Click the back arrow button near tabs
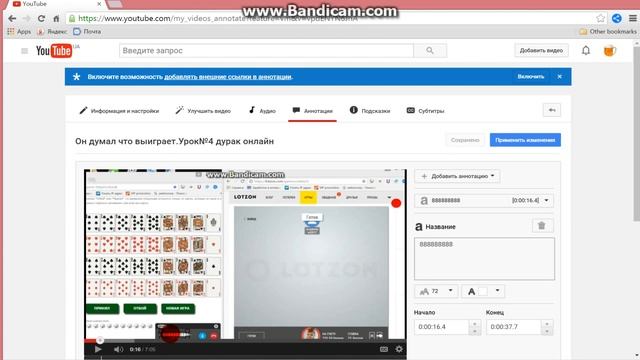Image resolution: width=640 pixels, height=360 pixels. click(x=552, y=110)
